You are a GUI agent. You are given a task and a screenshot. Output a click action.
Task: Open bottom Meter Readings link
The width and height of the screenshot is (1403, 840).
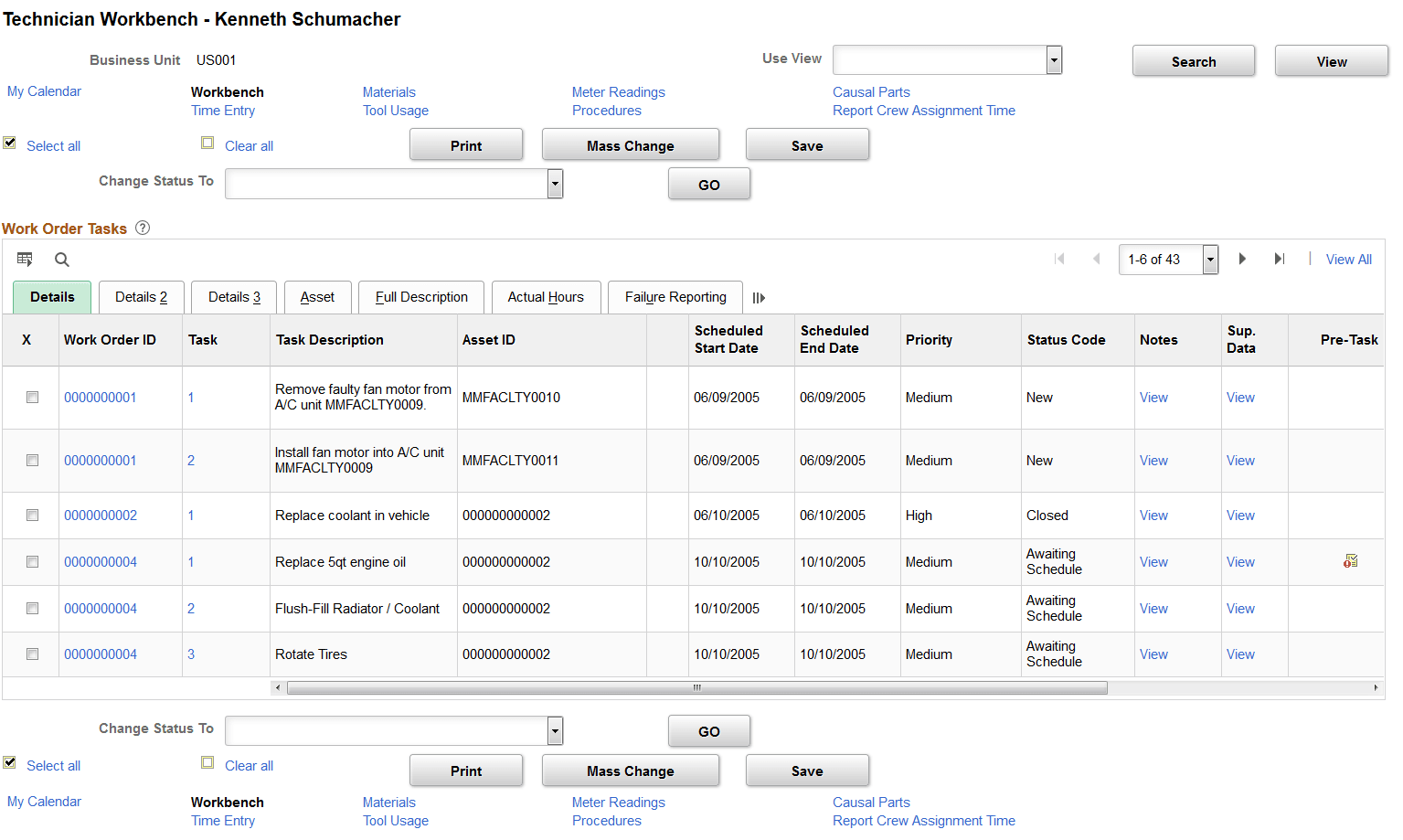pos(619,803)
